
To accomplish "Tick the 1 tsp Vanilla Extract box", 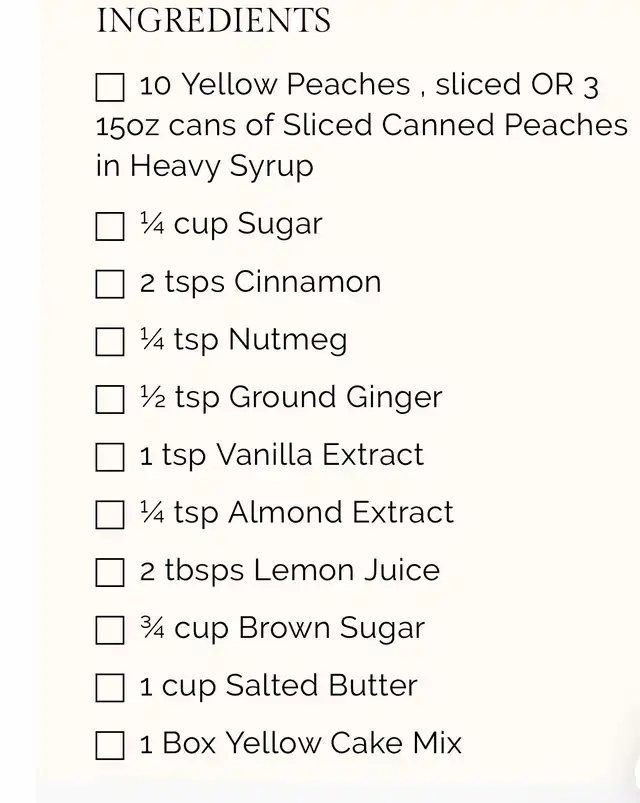I will click(110, 457).
